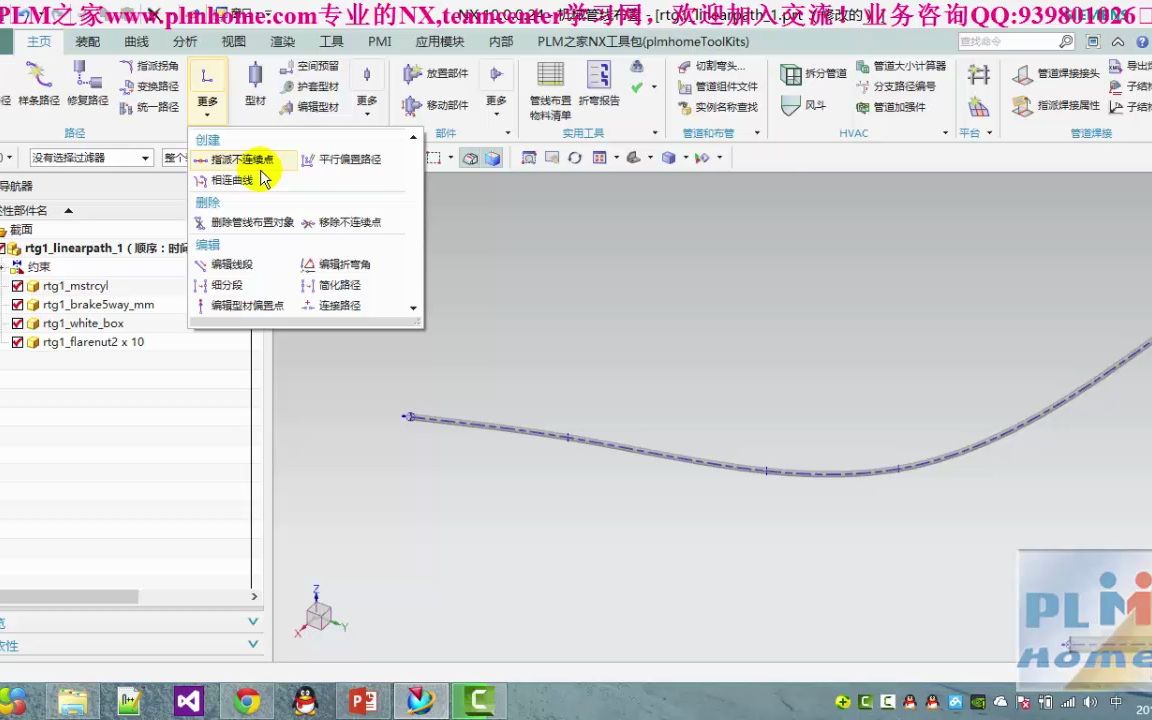Click the 实例名称查找 instance name lookup tool

pyautogui.click(x=718, y=107)
